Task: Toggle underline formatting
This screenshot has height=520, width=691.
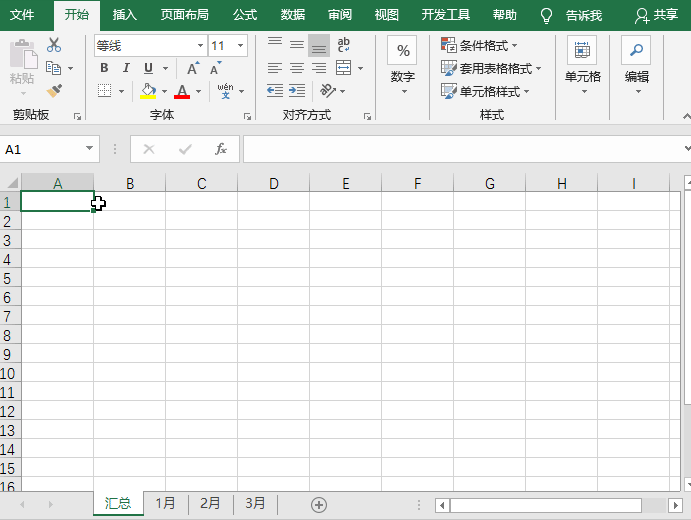Action: 149,68
